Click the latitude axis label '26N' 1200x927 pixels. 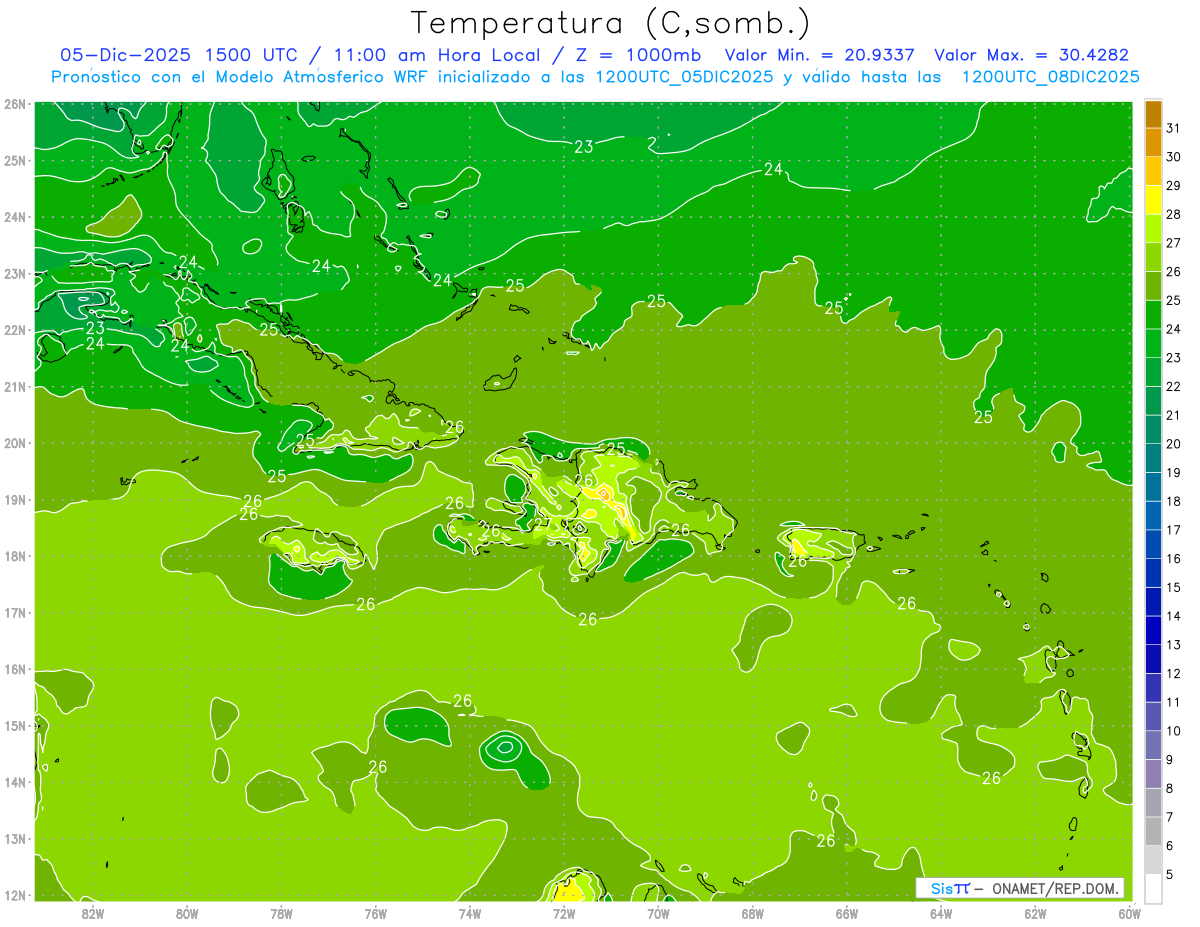(14, 104)
